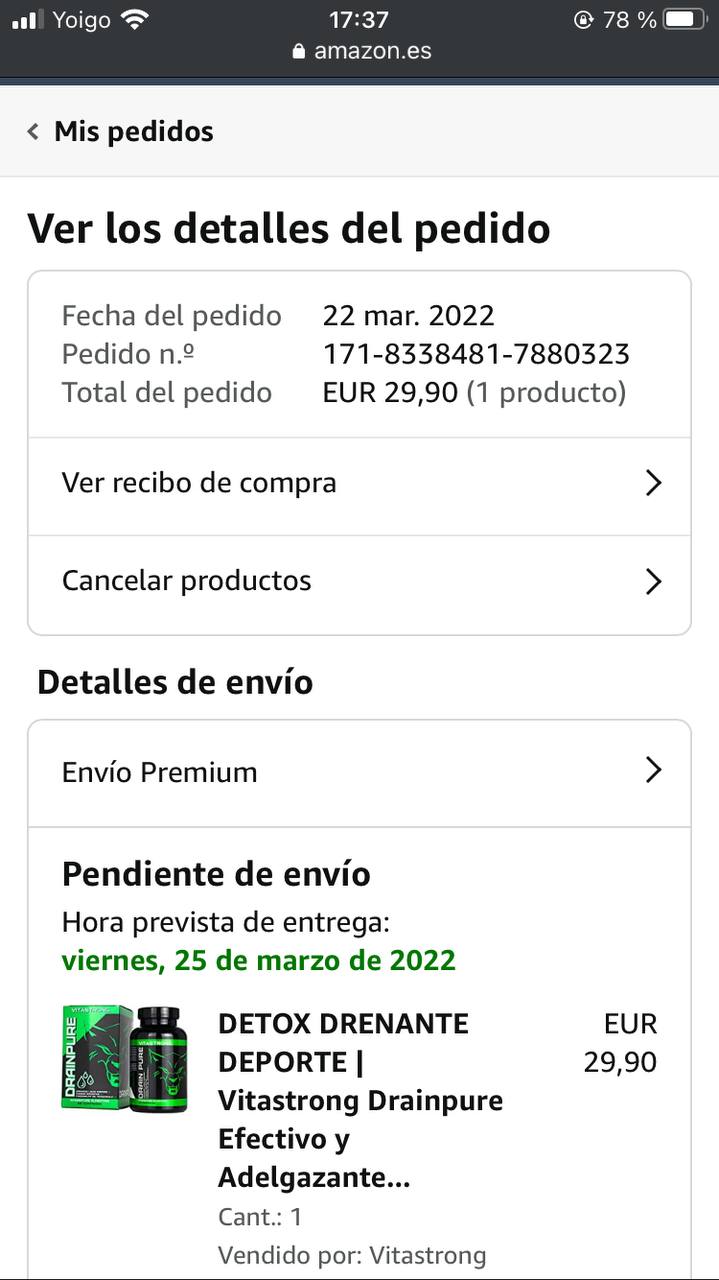Screen dimensions: 719x1280
Task: Tap the back chevron beside Mis pedidos
Action: coord(33,131)
